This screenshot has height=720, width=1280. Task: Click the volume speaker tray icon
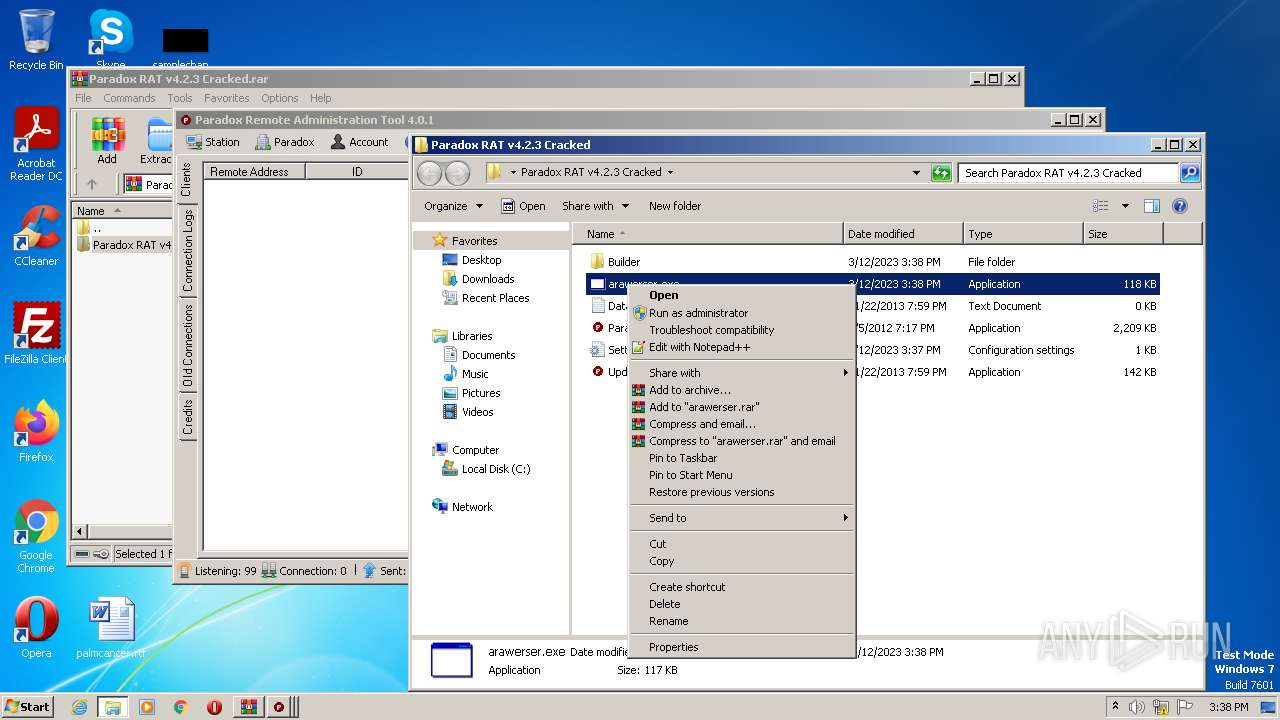tap(1137, 707)
